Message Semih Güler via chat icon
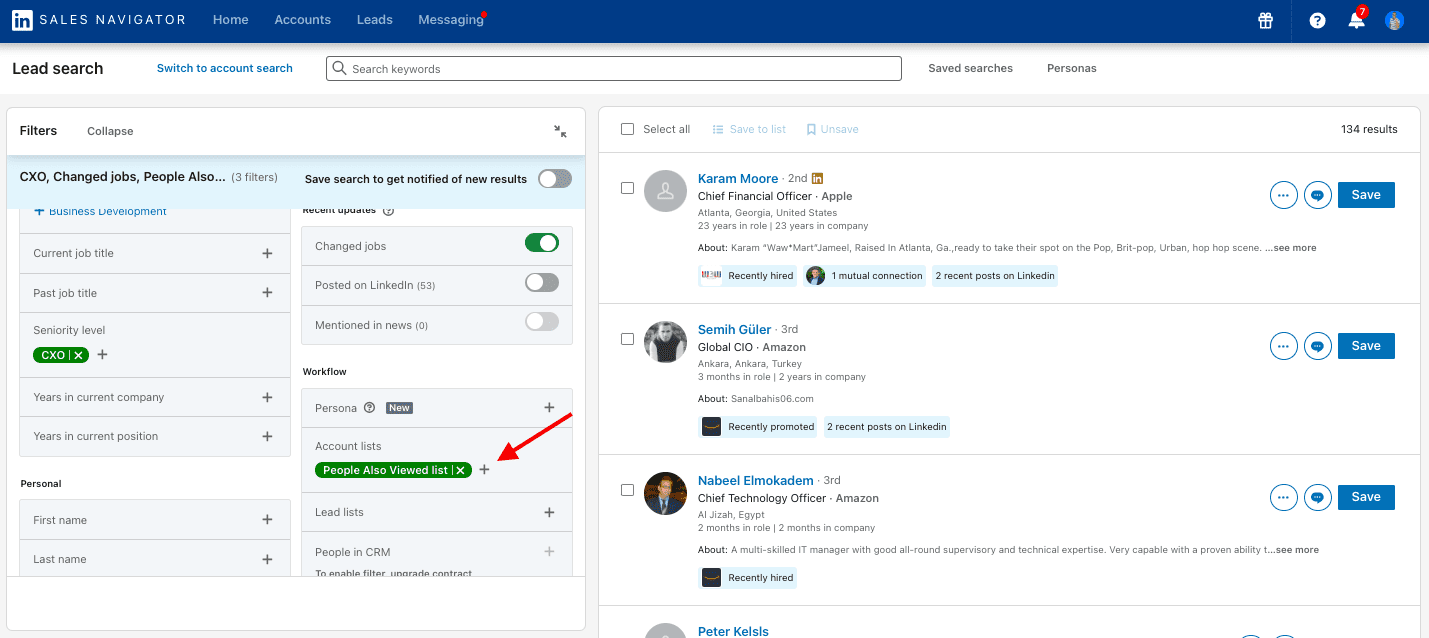The width and height of the screenshot is (1429, 638). (1318, 346)
